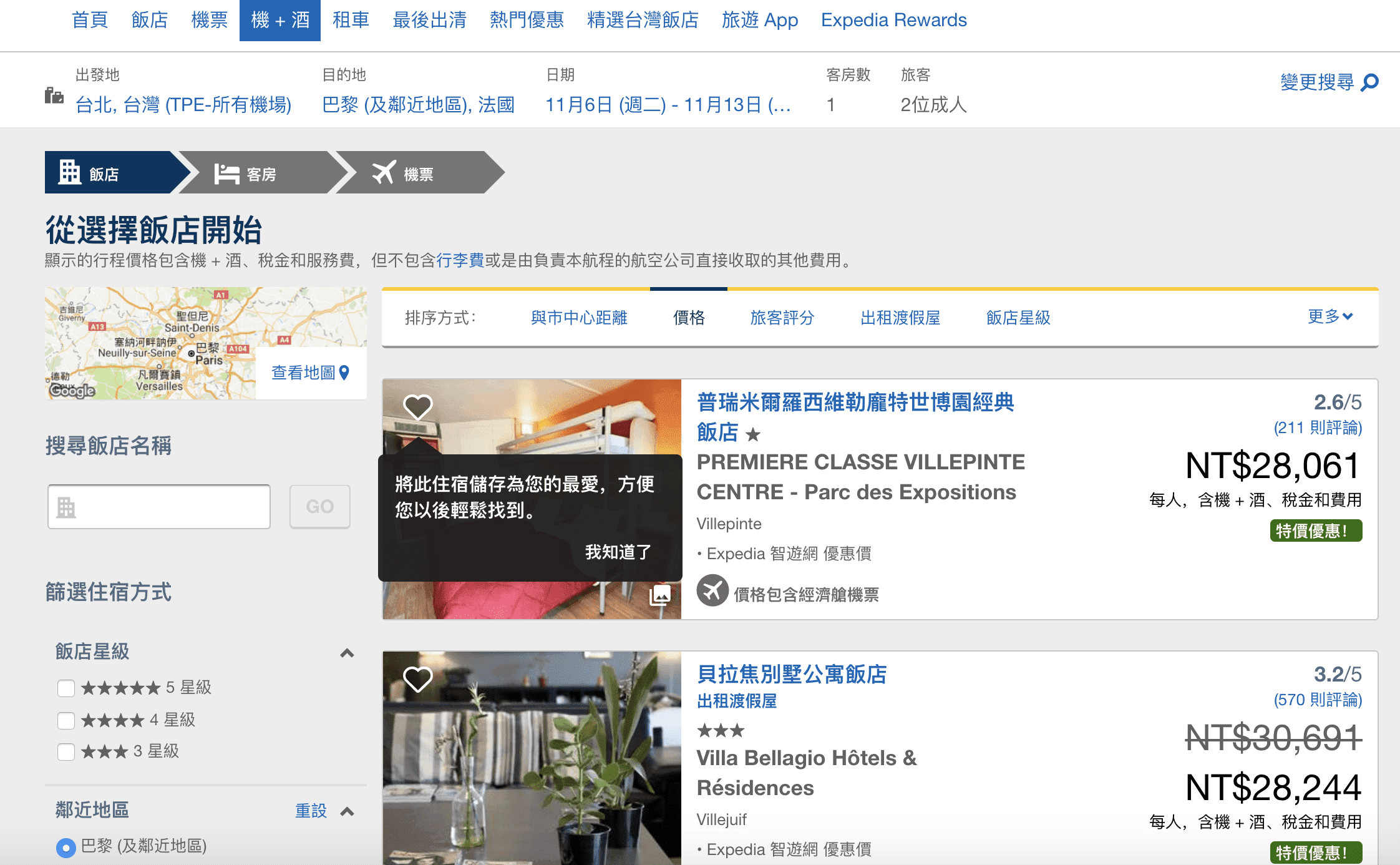Sort results by 飯店星級
The image size is (1400, 865).
pyautogui.click(x=1018, y=318)
